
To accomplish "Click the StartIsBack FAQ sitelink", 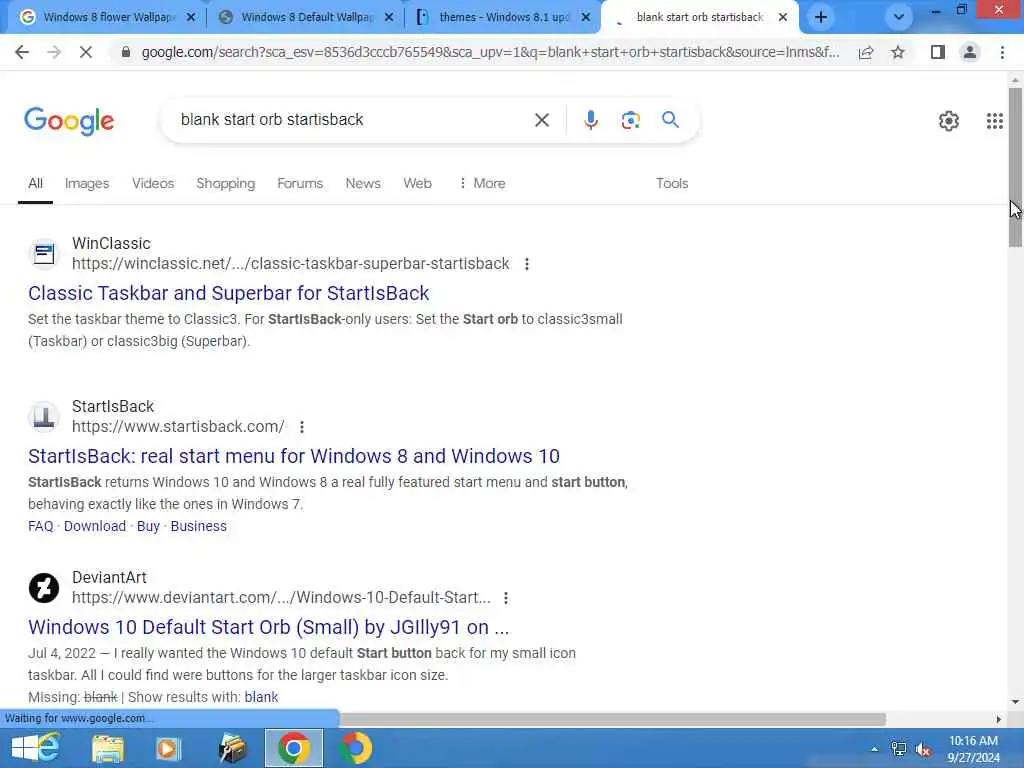I will [x=40, y=526].
